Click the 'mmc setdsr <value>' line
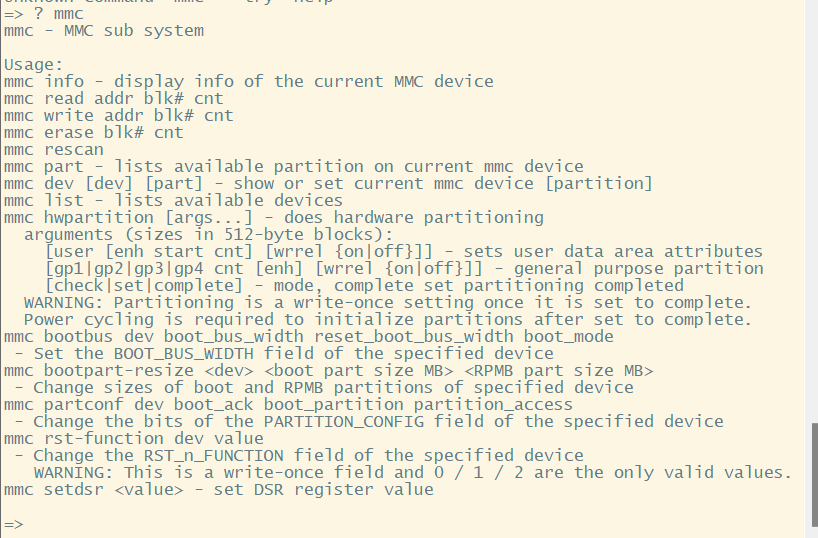The image size is (818, 538). (x=218, y=489)
